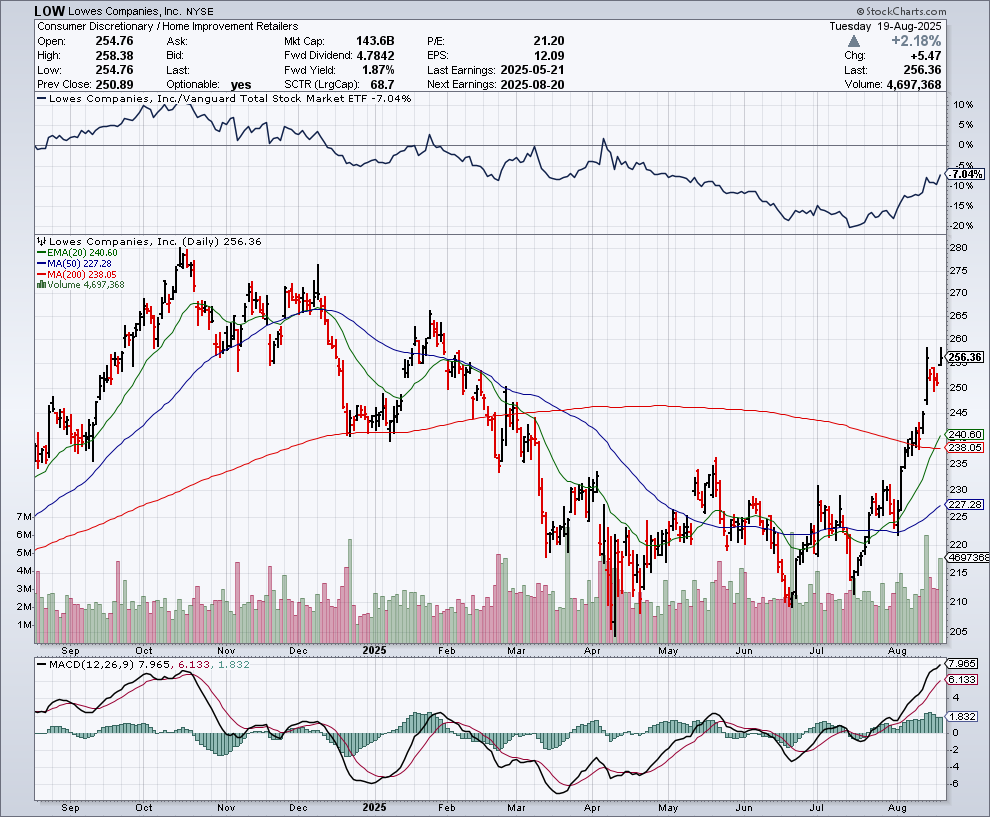
Task: Click the Last Earnings date 2025-05-21
Action: coord(532,70)
